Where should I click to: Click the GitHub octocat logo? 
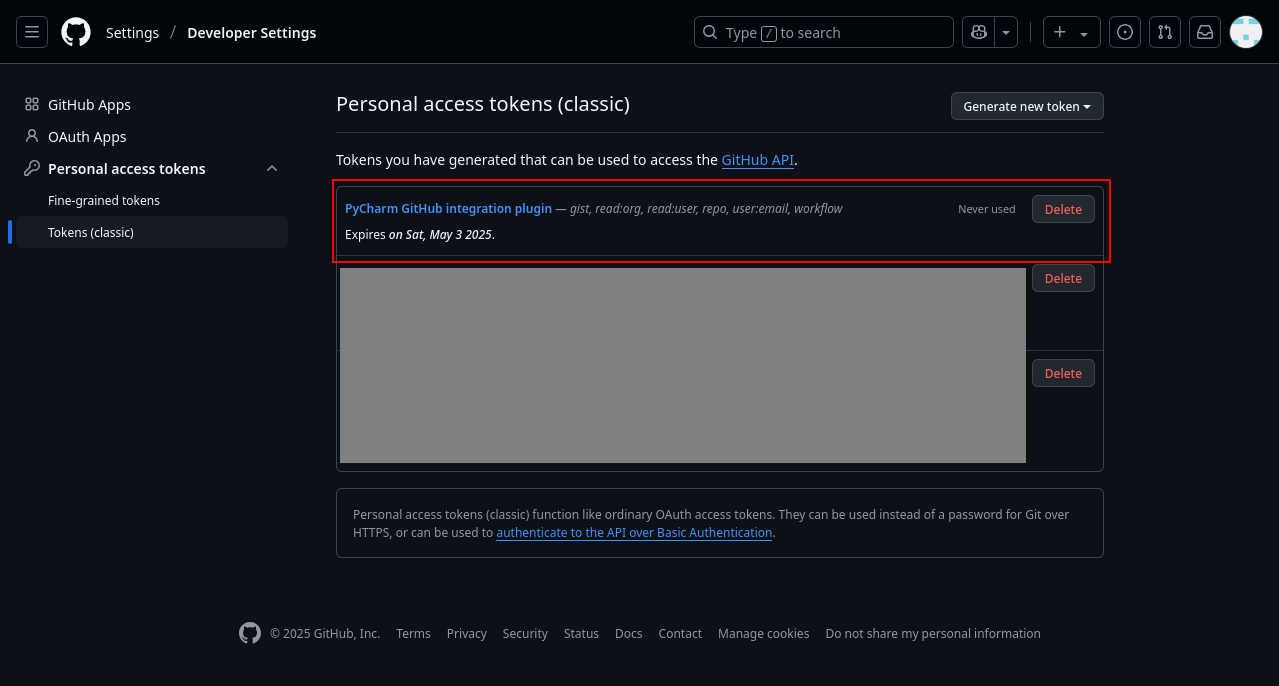[x=76, y=32]
